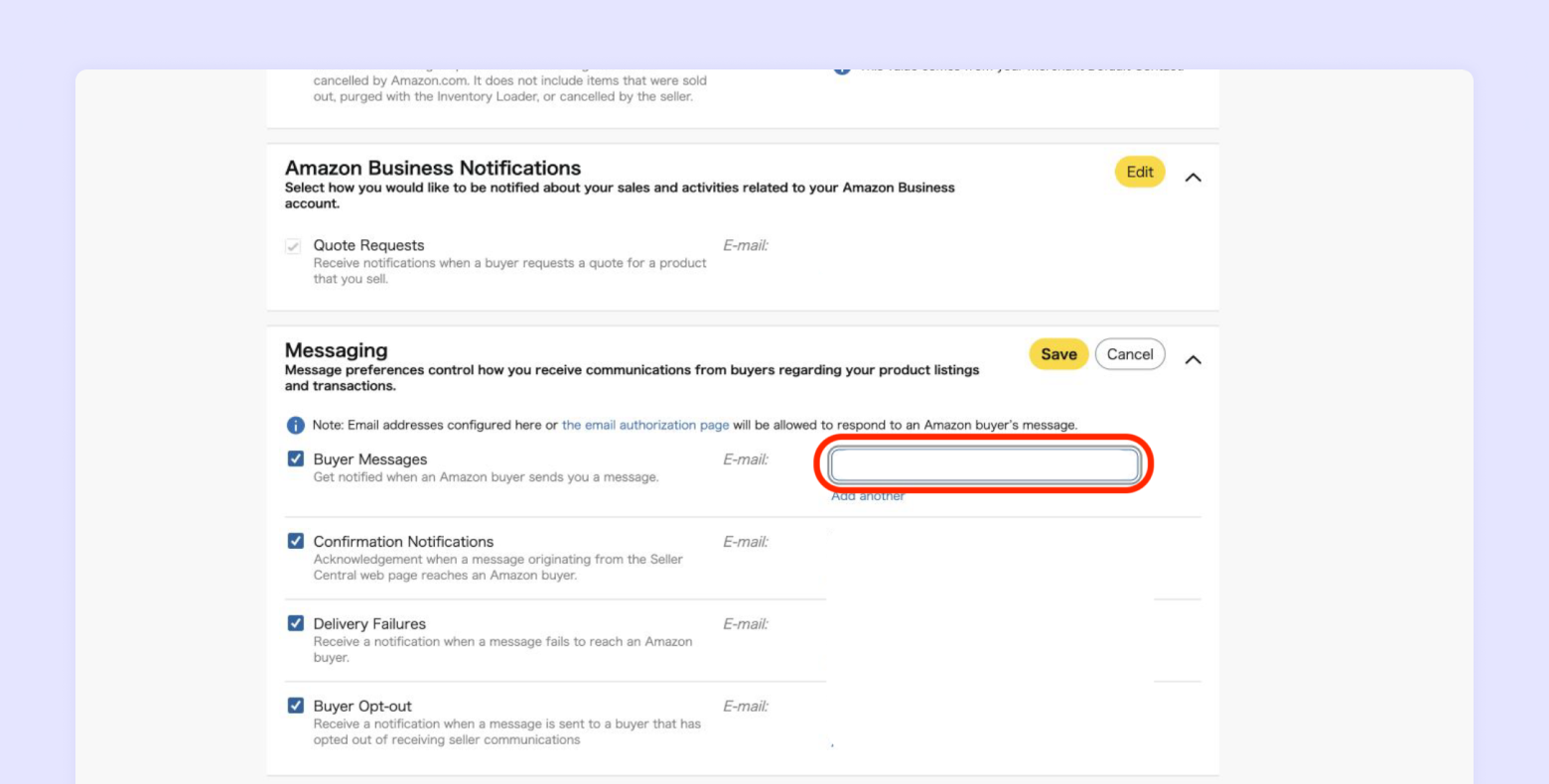Click the Add another email link
The image size is (1549, 784).
click(868, 496)
